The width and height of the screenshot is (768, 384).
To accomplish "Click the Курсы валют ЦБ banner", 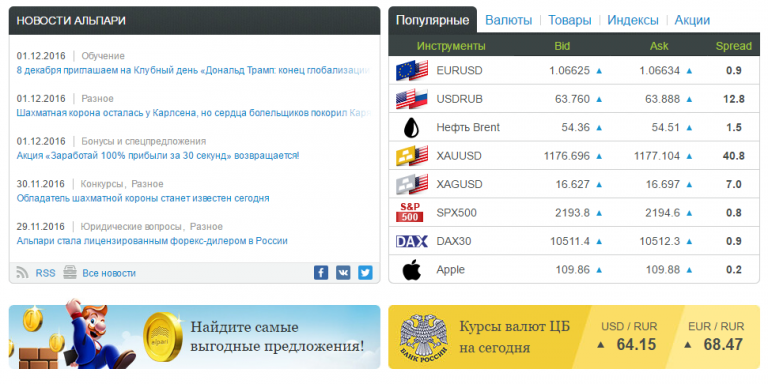I will tap(574, 337).
